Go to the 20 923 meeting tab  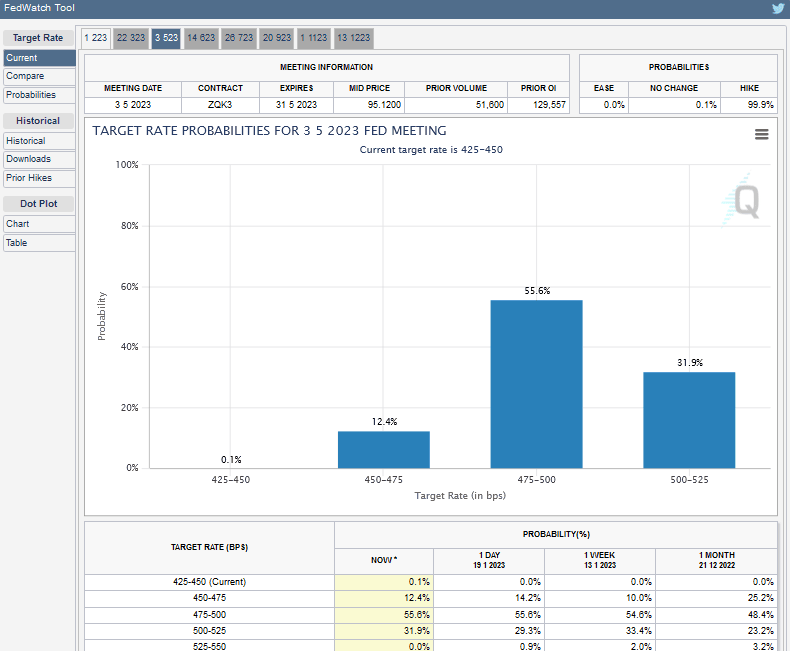pyautogui.click(x=276, y=38)
